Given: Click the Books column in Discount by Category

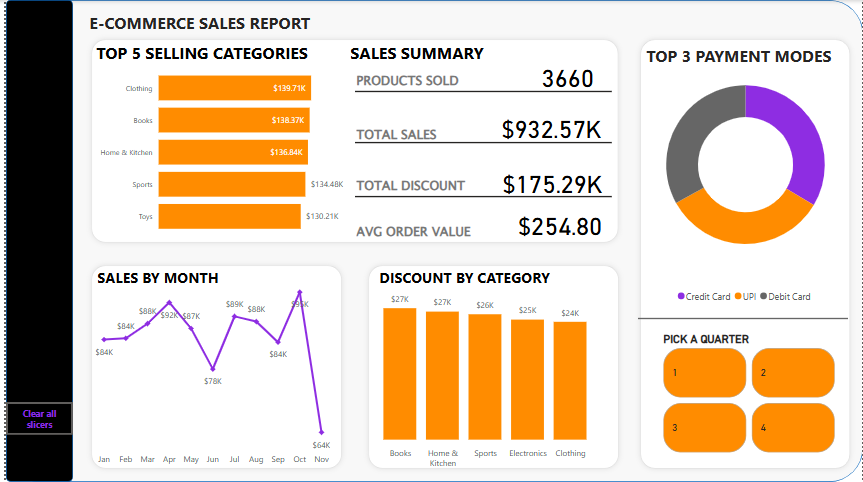Looking at the screenshot, I should click(400, 373).
